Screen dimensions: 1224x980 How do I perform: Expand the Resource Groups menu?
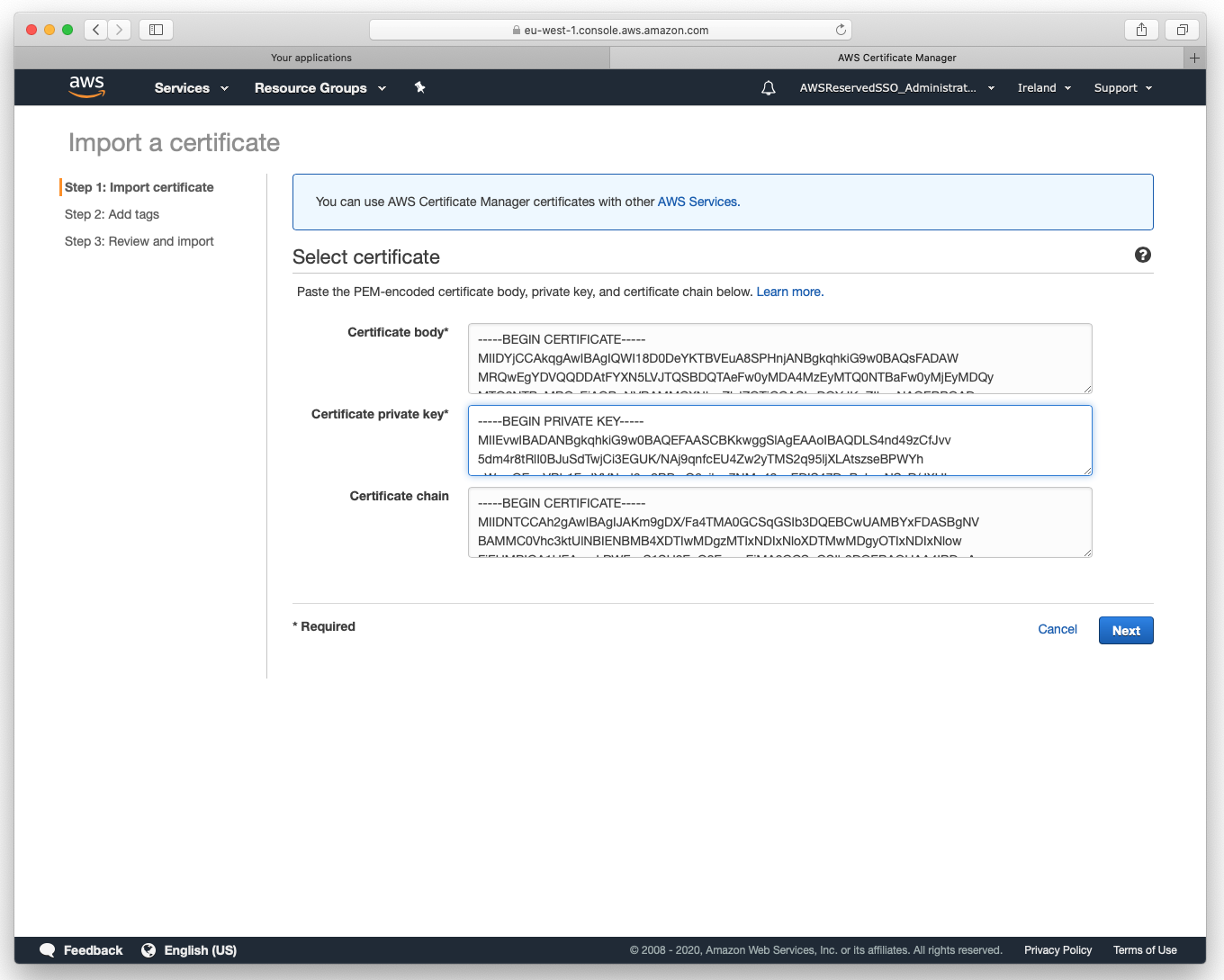pyautogui.click(x=320, y=88)
